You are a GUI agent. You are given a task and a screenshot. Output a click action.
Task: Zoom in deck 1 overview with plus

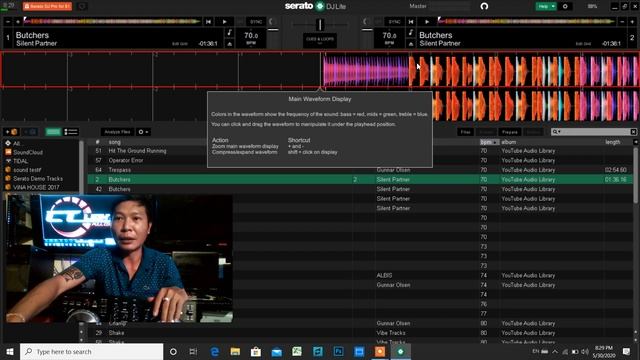coord(18,22)
